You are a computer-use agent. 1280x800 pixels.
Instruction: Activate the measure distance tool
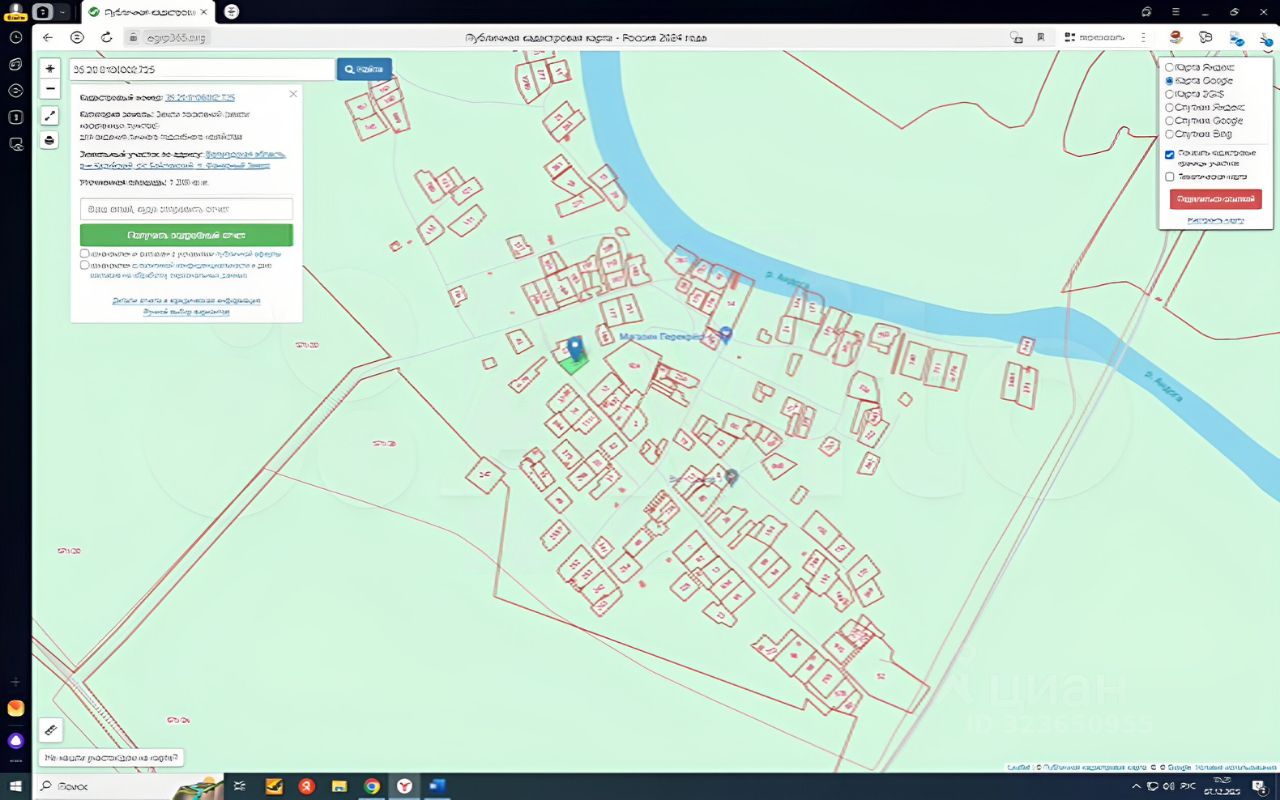point(50,116)
